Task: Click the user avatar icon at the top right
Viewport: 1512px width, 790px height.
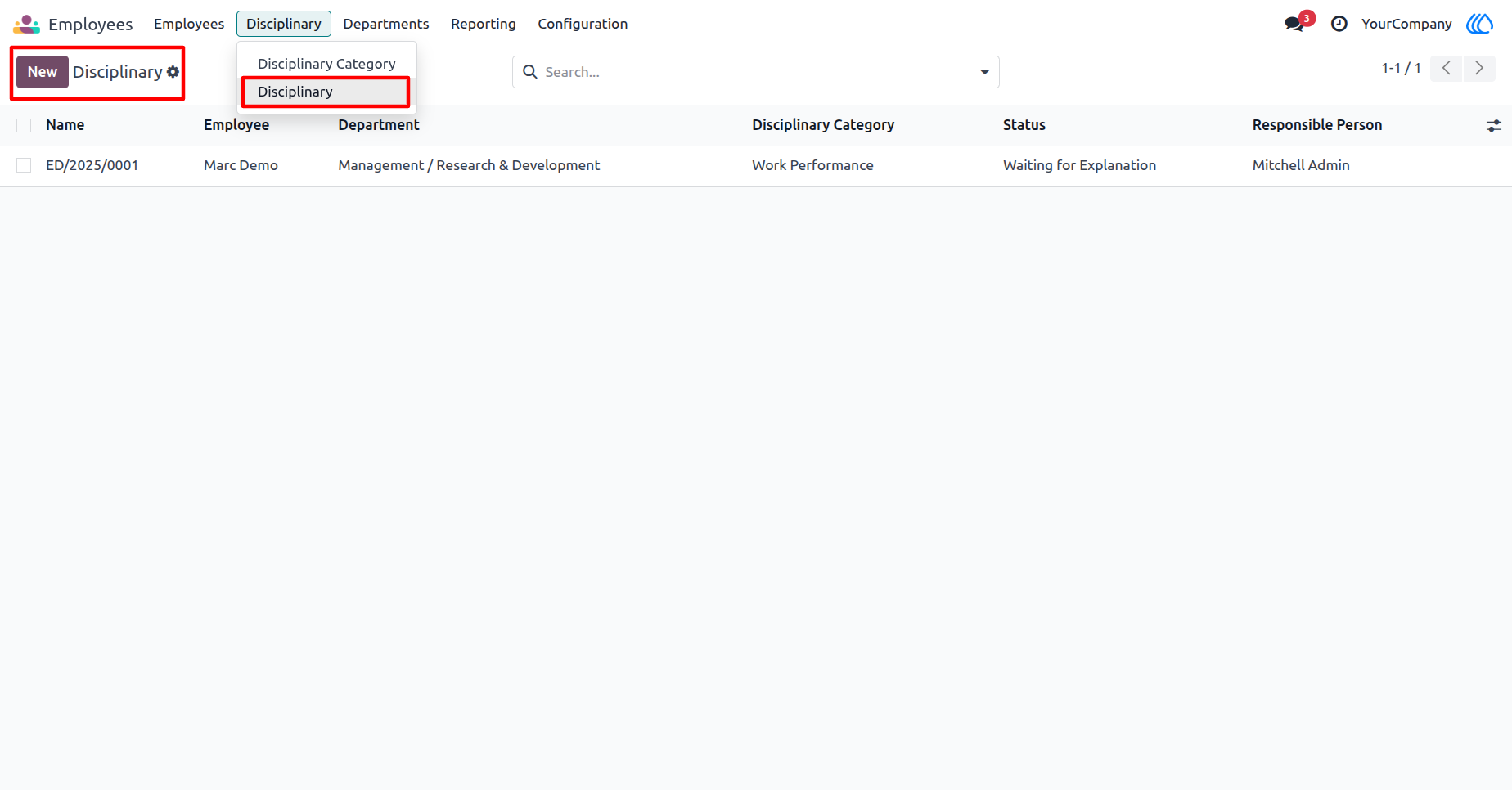Action: (x=1479, y=24)
